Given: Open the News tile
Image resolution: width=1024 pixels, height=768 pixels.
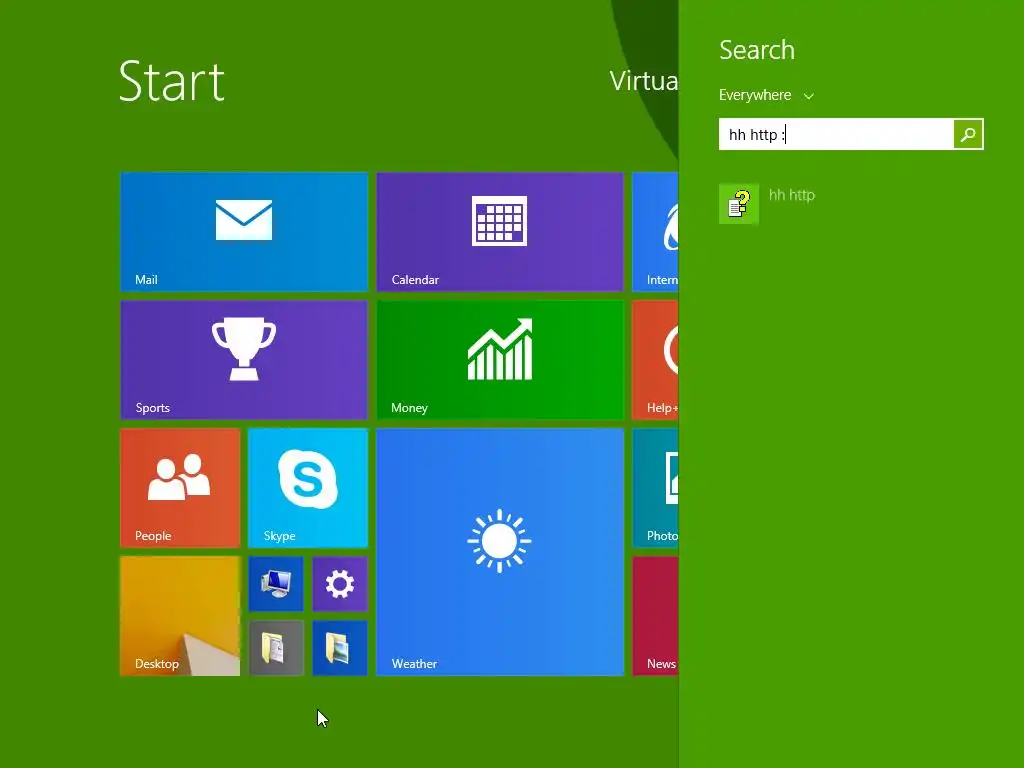Looking at the screenshot, I should coord(656,616).
